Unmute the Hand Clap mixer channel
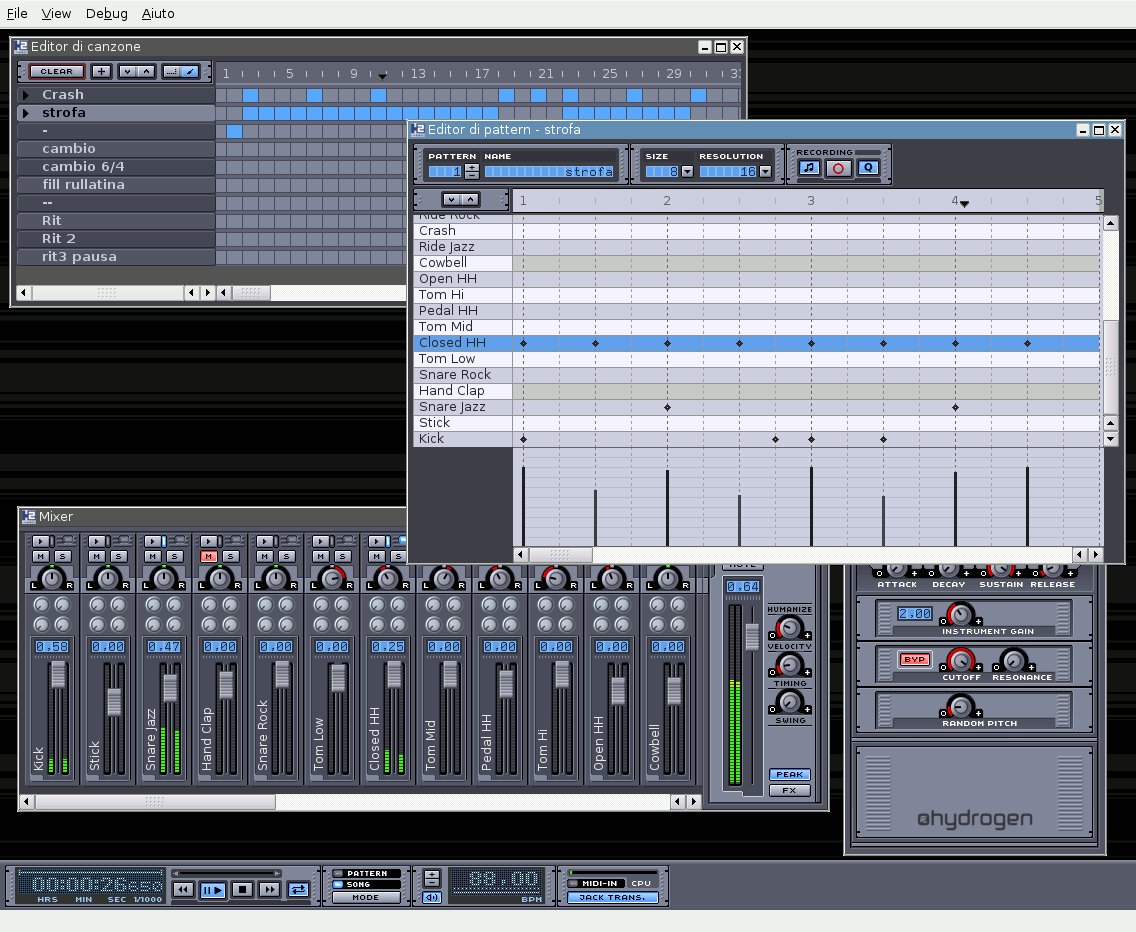Screen dimensions: 1136x932 208,556
